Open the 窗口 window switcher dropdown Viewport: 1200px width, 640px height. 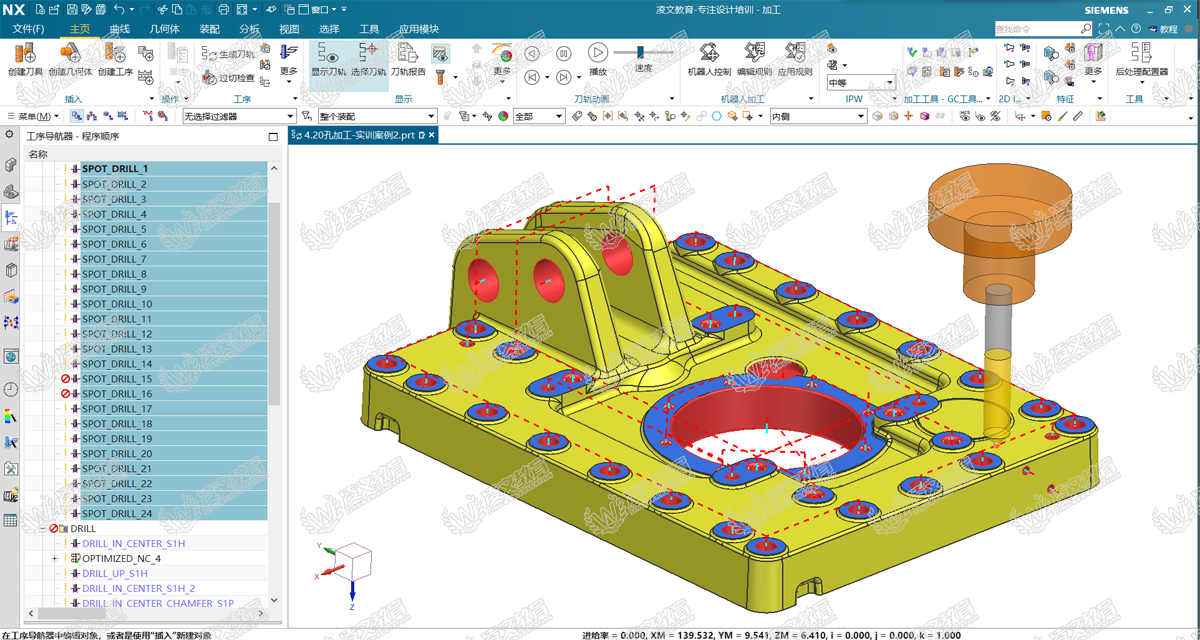(x=326, y=9)
